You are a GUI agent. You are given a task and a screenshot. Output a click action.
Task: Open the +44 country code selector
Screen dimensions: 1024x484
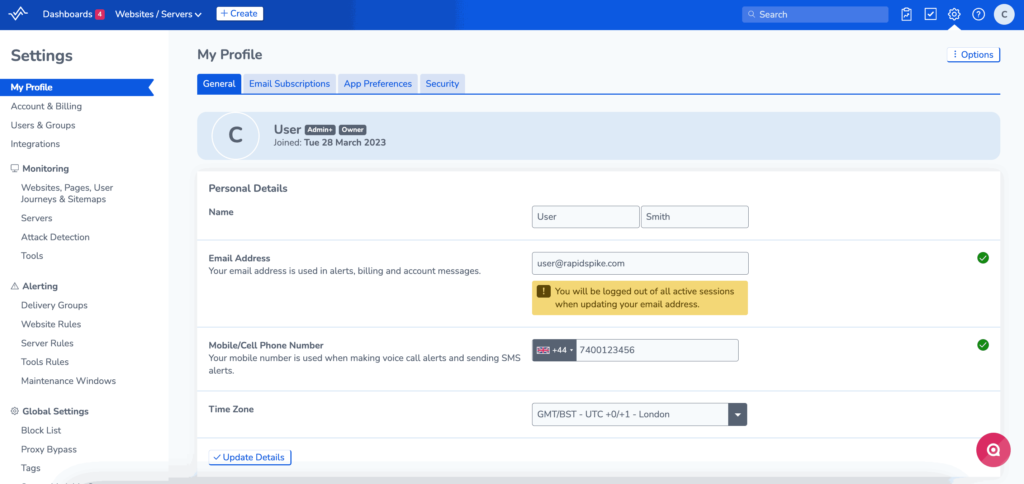pyautogui.click(x=554, y=350)
